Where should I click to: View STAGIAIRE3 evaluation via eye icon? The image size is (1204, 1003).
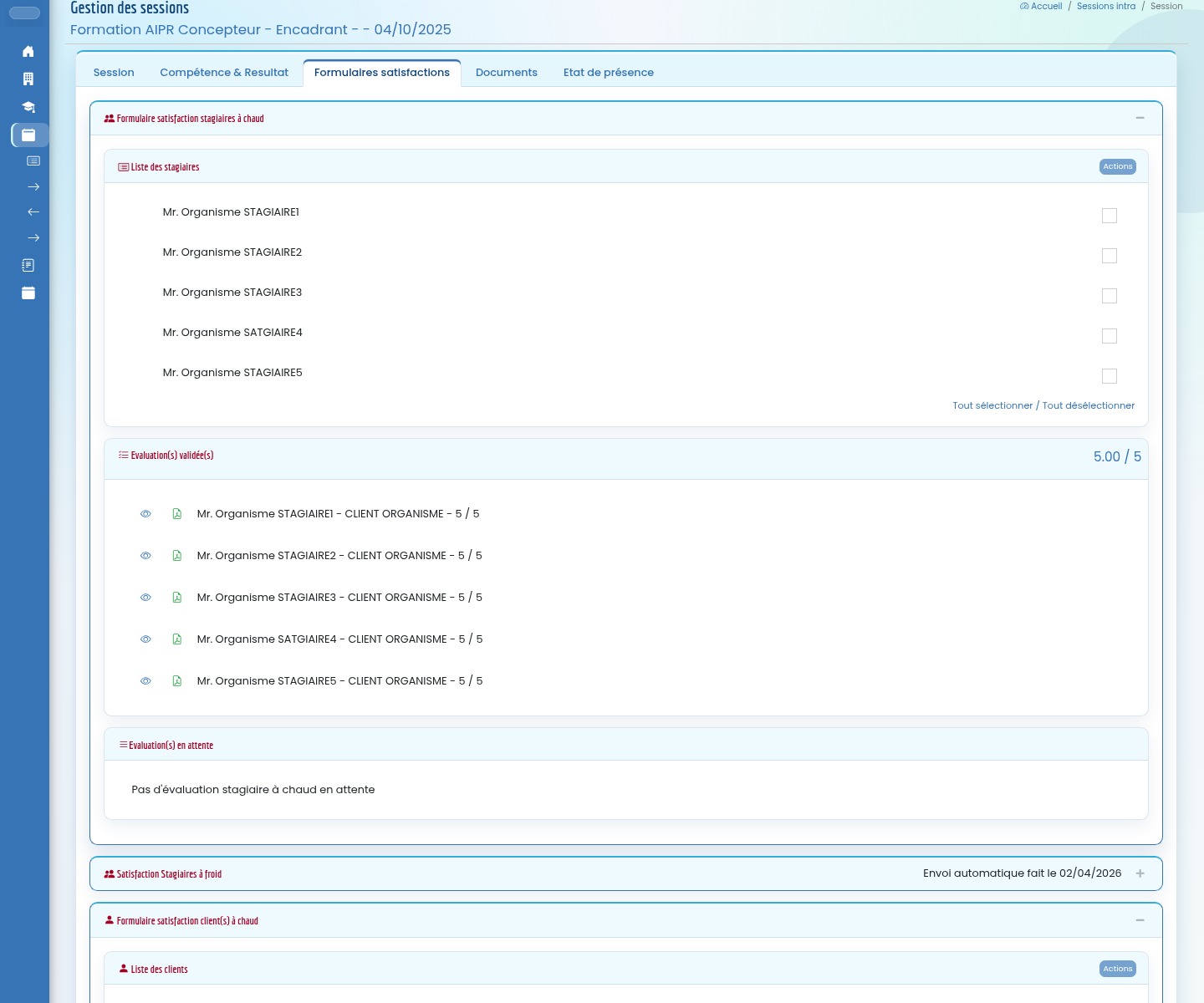pyautogui.click(x=145, y=598)
